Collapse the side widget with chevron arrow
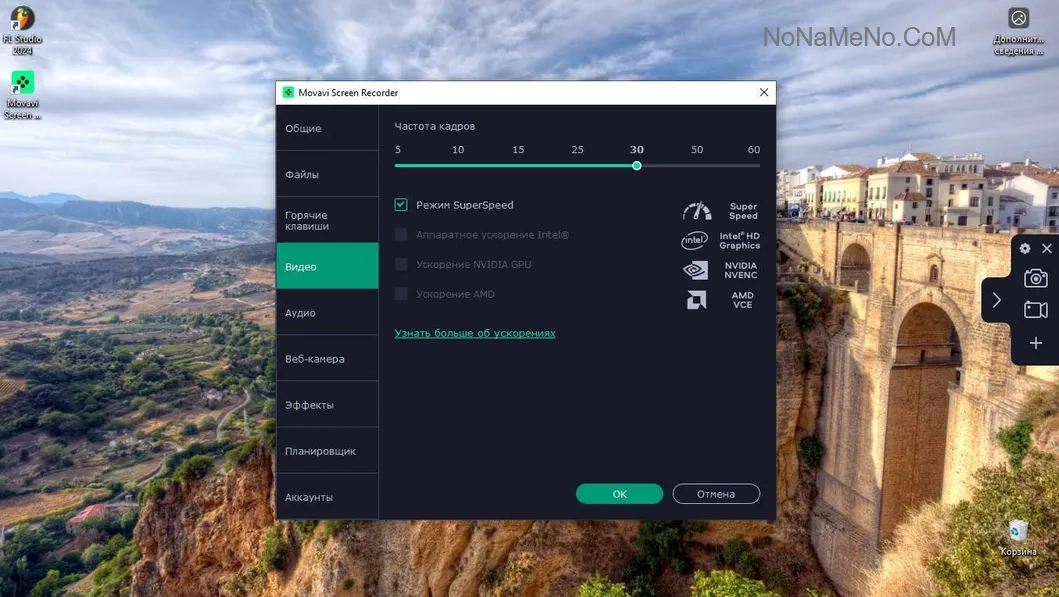 coord(997,300)
